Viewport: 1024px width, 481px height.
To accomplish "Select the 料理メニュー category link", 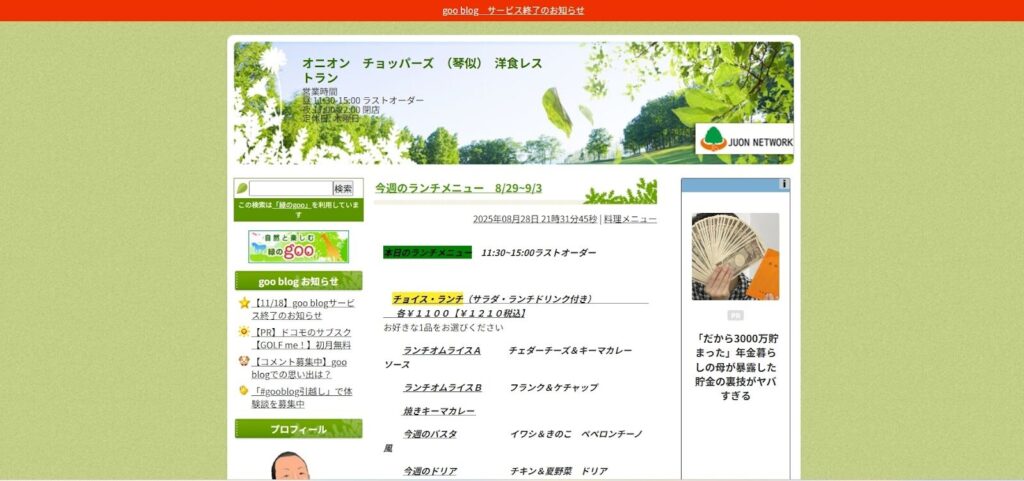I will 630,219.
